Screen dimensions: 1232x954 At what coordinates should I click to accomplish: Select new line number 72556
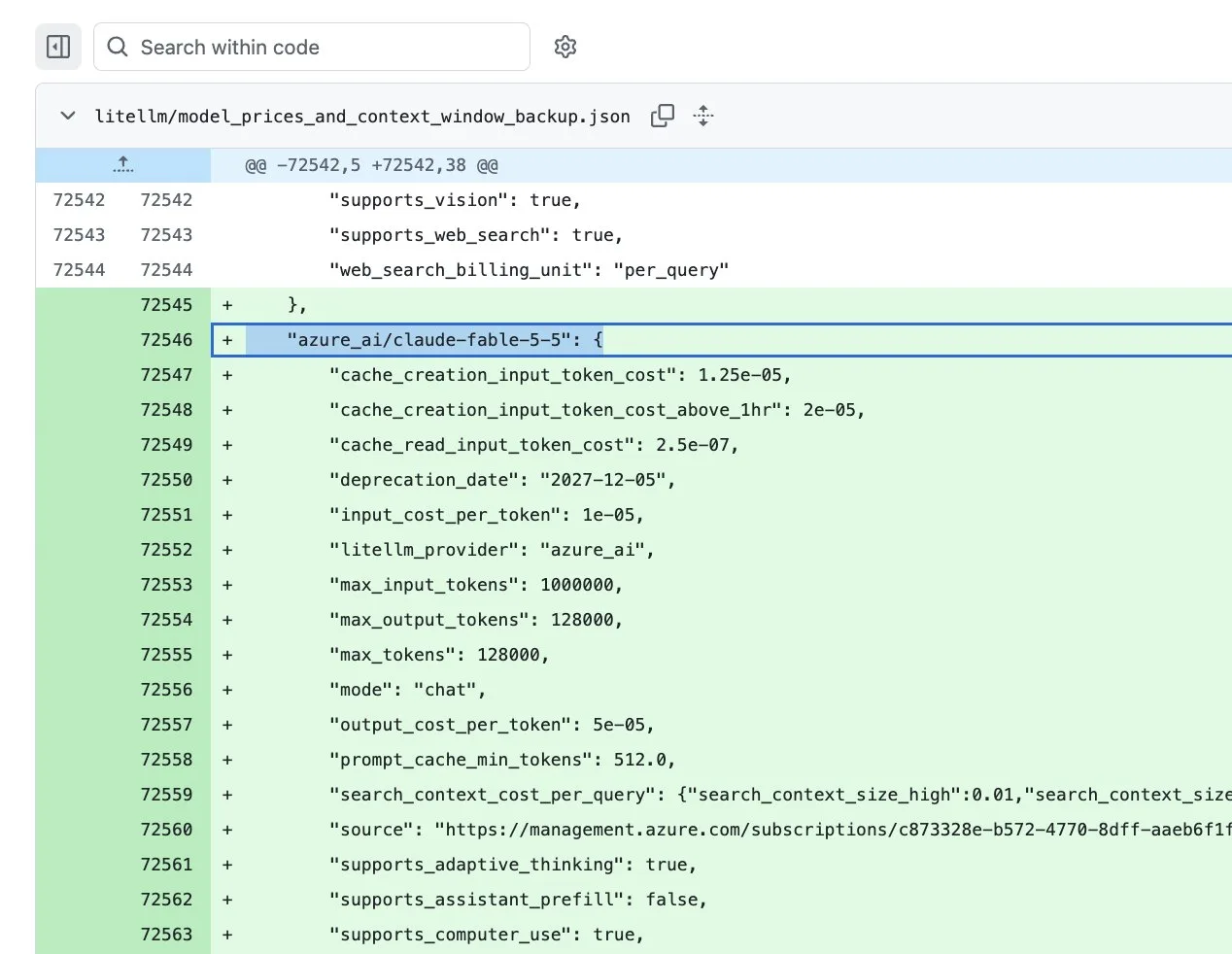pos(166,690)
